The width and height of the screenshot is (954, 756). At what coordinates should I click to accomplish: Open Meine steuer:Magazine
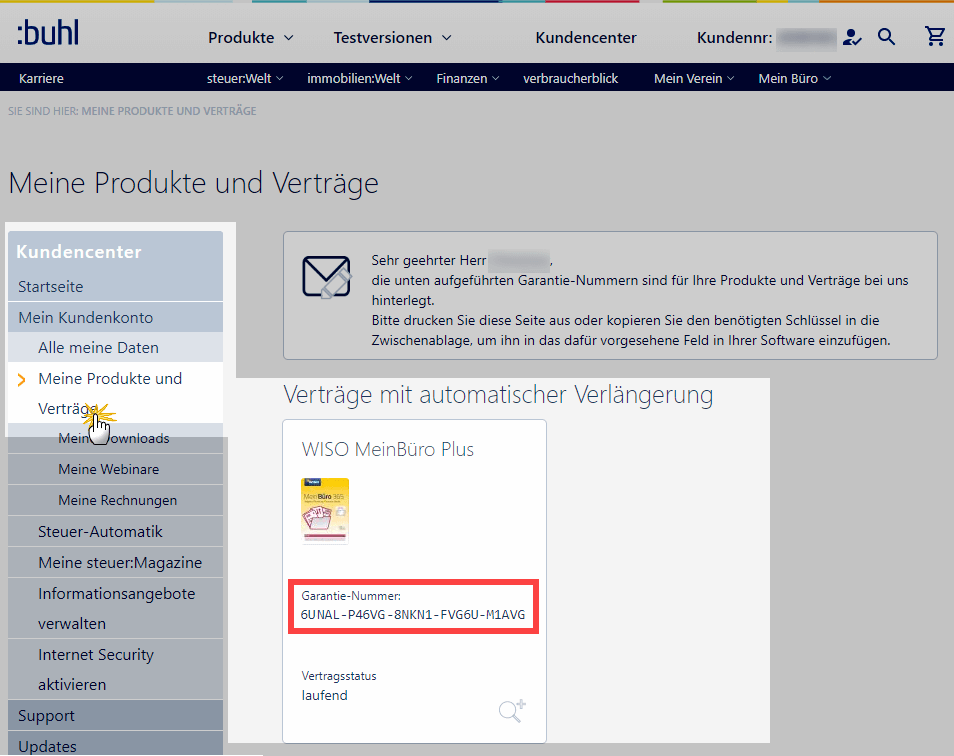pyautogui.click(x=116, y=563)
